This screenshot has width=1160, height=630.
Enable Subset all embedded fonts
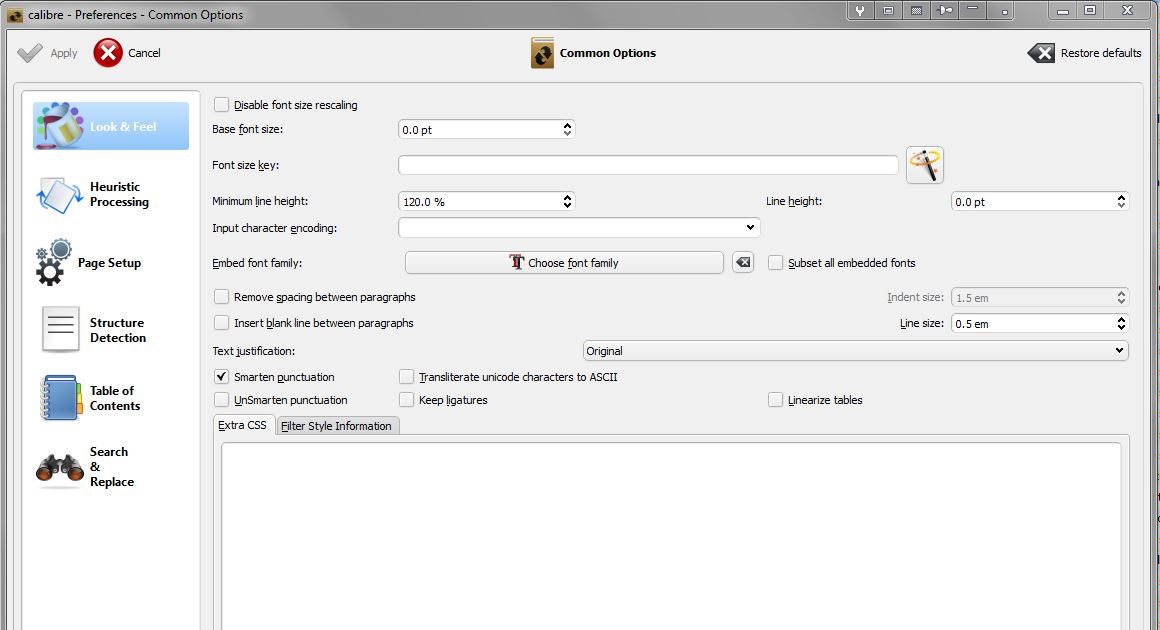775,262
